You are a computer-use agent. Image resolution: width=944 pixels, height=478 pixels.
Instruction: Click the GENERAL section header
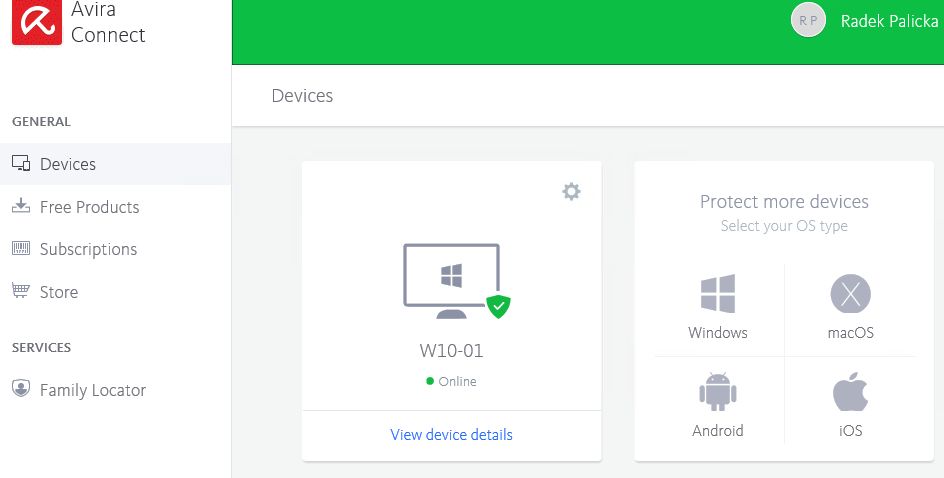(x=42, y=122)
